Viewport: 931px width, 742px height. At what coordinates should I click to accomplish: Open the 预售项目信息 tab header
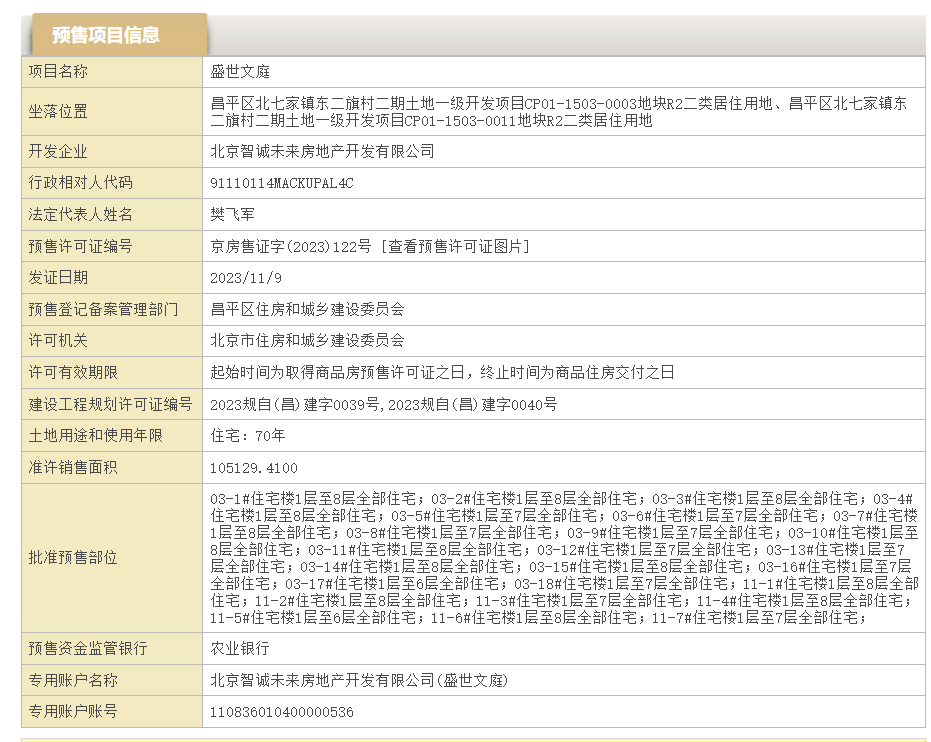(x=119, y=34)
